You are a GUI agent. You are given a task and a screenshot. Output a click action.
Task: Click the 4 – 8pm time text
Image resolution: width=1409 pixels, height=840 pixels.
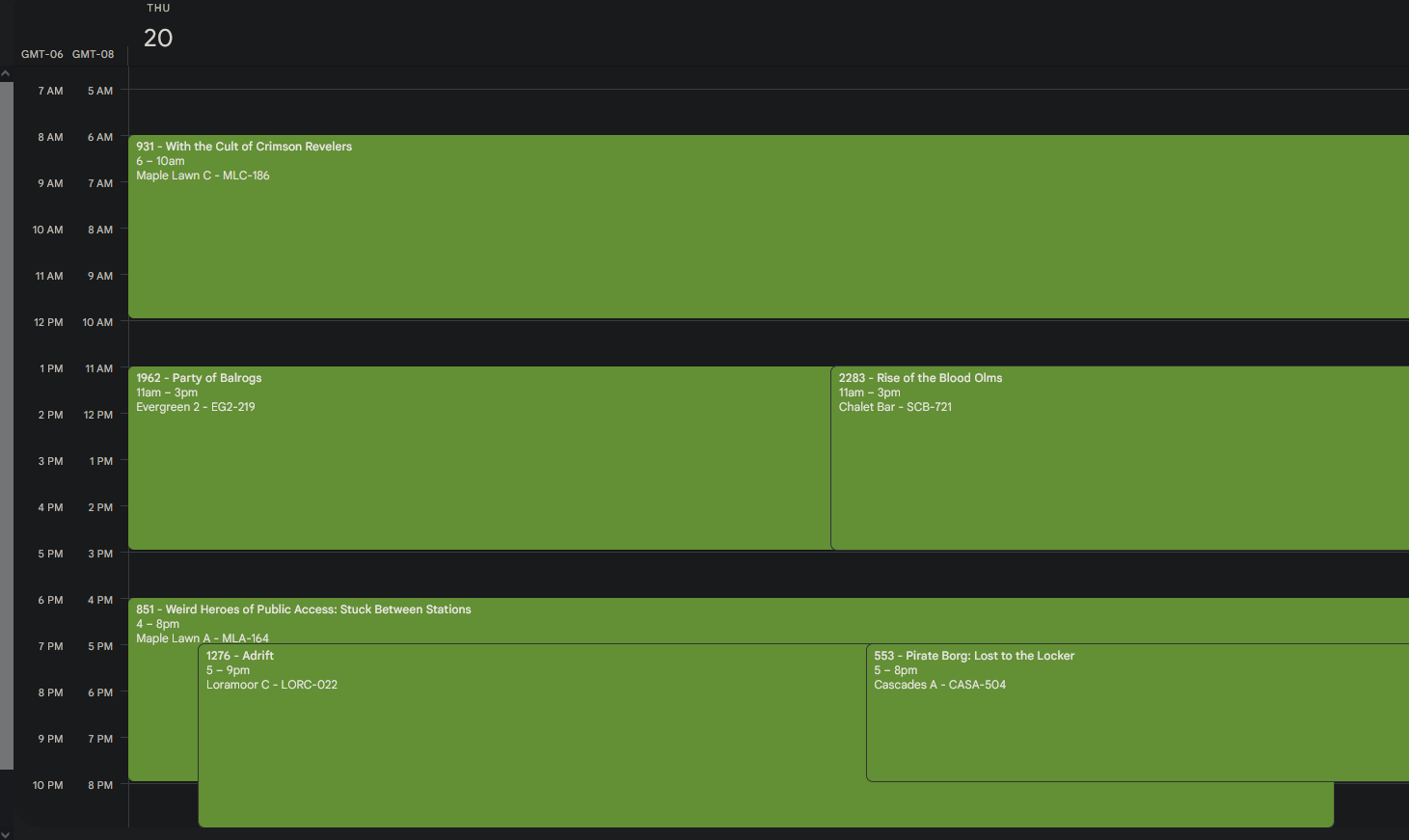coord(157,624)
